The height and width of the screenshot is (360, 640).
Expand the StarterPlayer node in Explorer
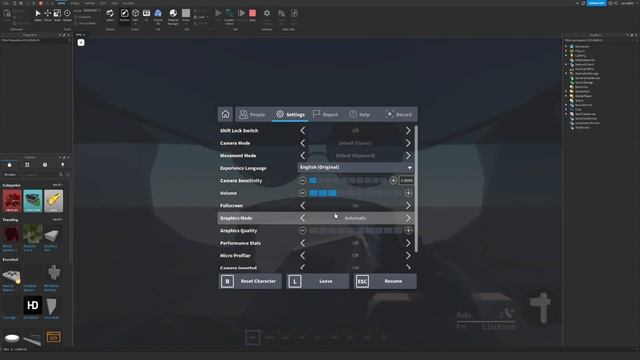pos(566,96)
